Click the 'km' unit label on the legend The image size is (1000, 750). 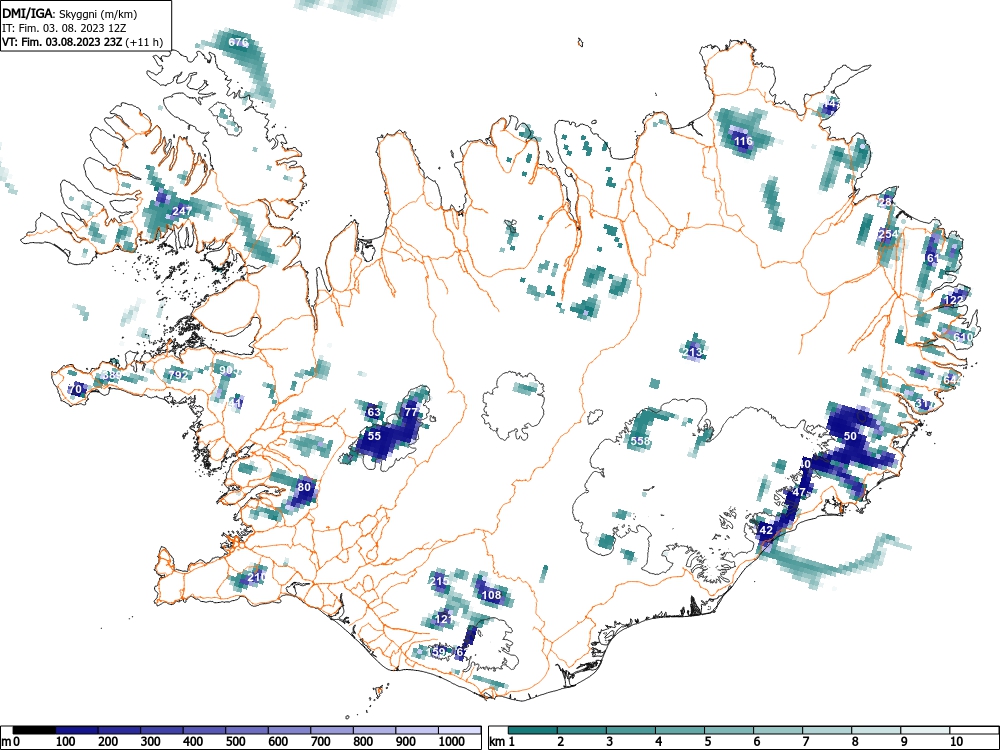(497, 742)
